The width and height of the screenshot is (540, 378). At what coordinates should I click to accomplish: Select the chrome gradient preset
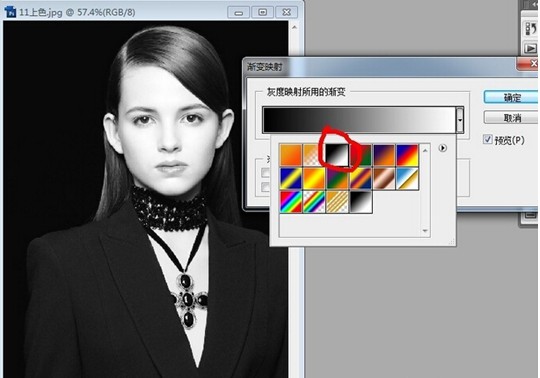click(x=407, y=178)
